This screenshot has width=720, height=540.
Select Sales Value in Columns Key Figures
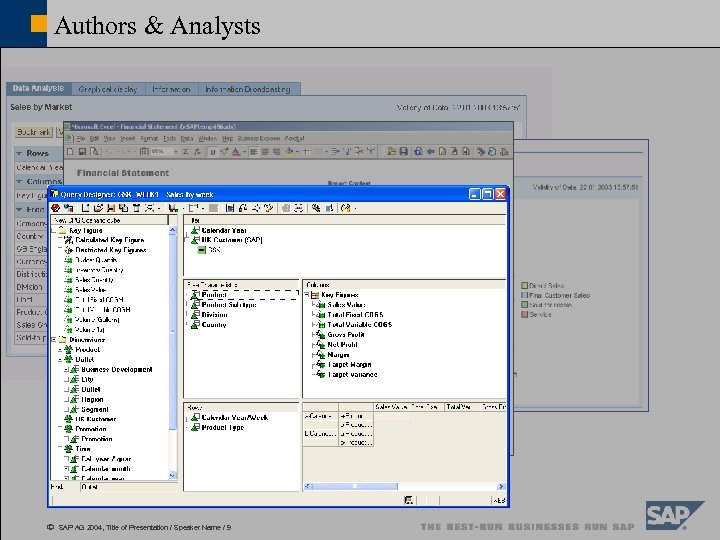point(346,305)
